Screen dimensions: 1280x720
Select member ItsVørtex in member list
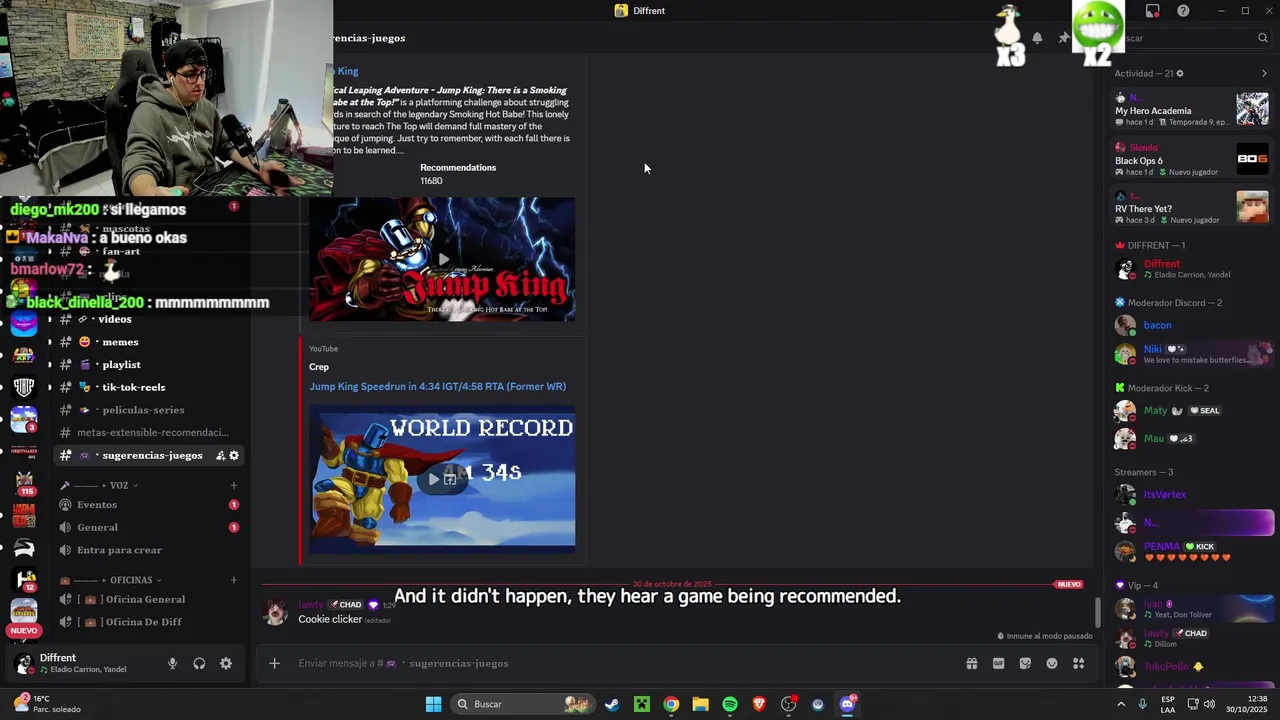click(x=1192, y=494)
